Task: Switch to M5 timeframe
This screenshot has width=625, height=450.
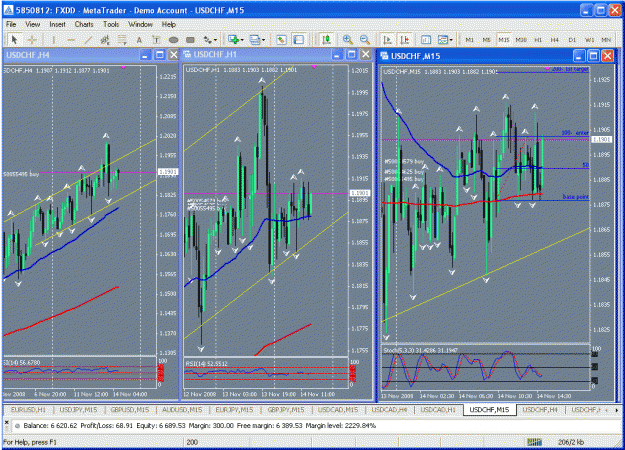Action: (486, 40)
